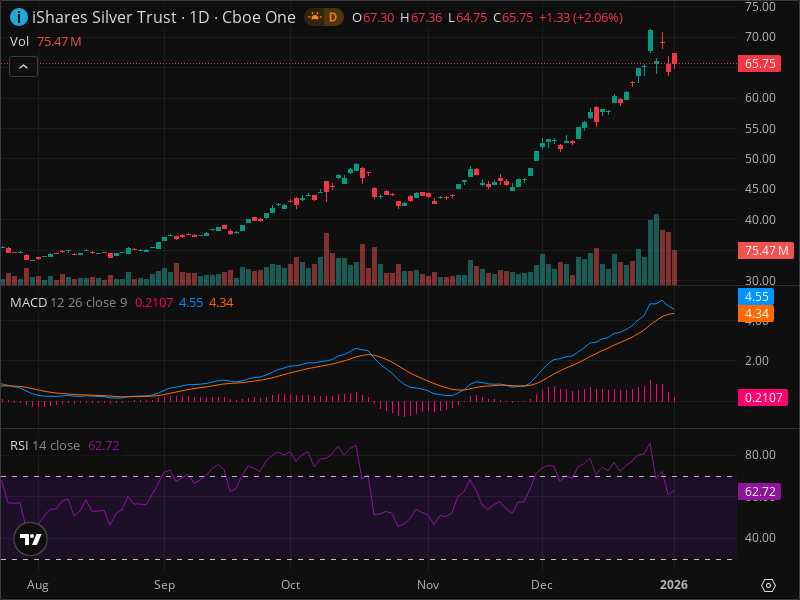Screen dimensions: 800x600
Task: Select the RSI 14 close legend
Action: point(45,445)
